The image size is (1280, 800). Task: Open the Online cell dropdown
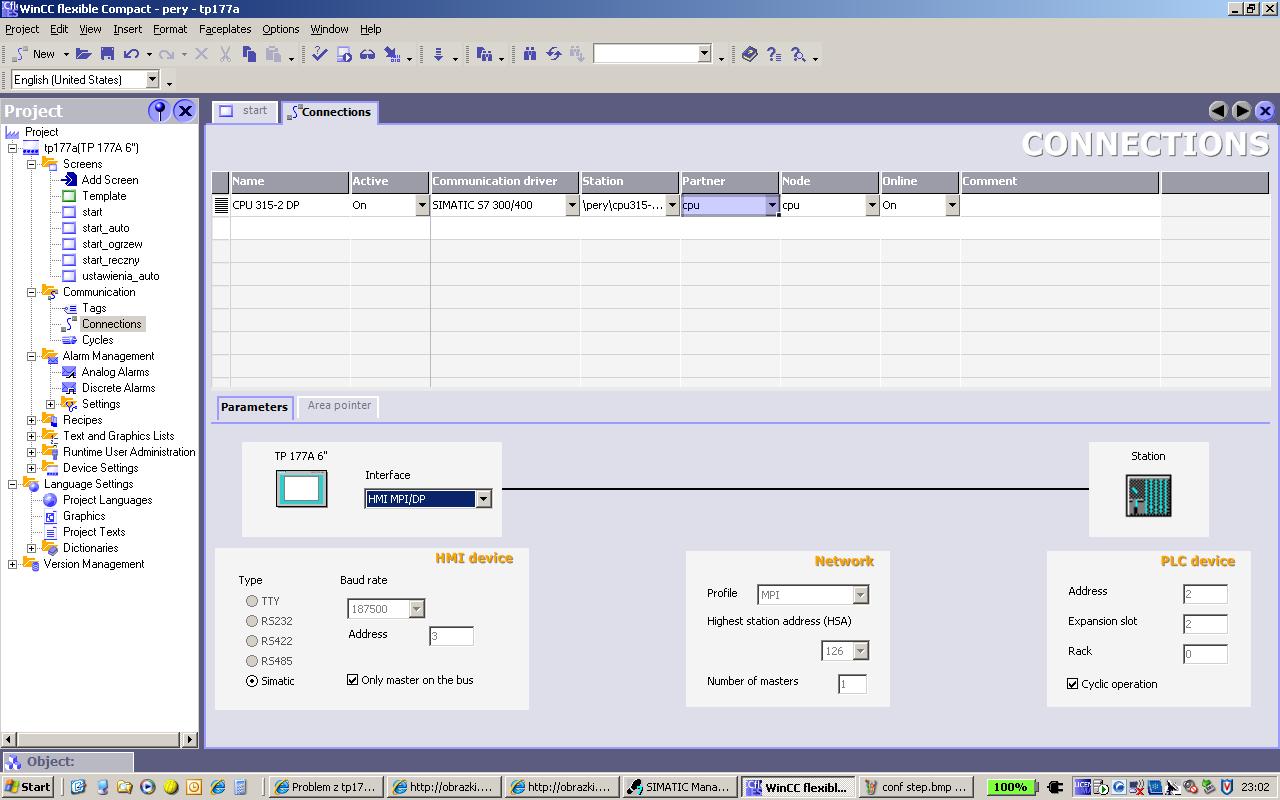point(952,205)
